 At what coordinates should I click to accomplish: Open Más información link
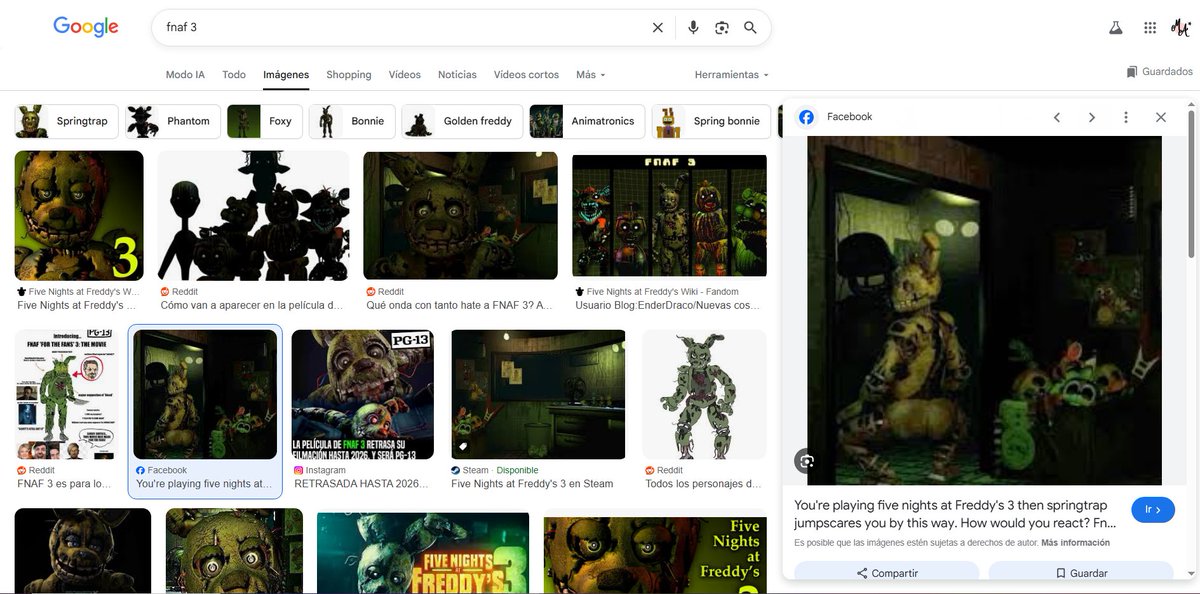(x=1075, y=543)
